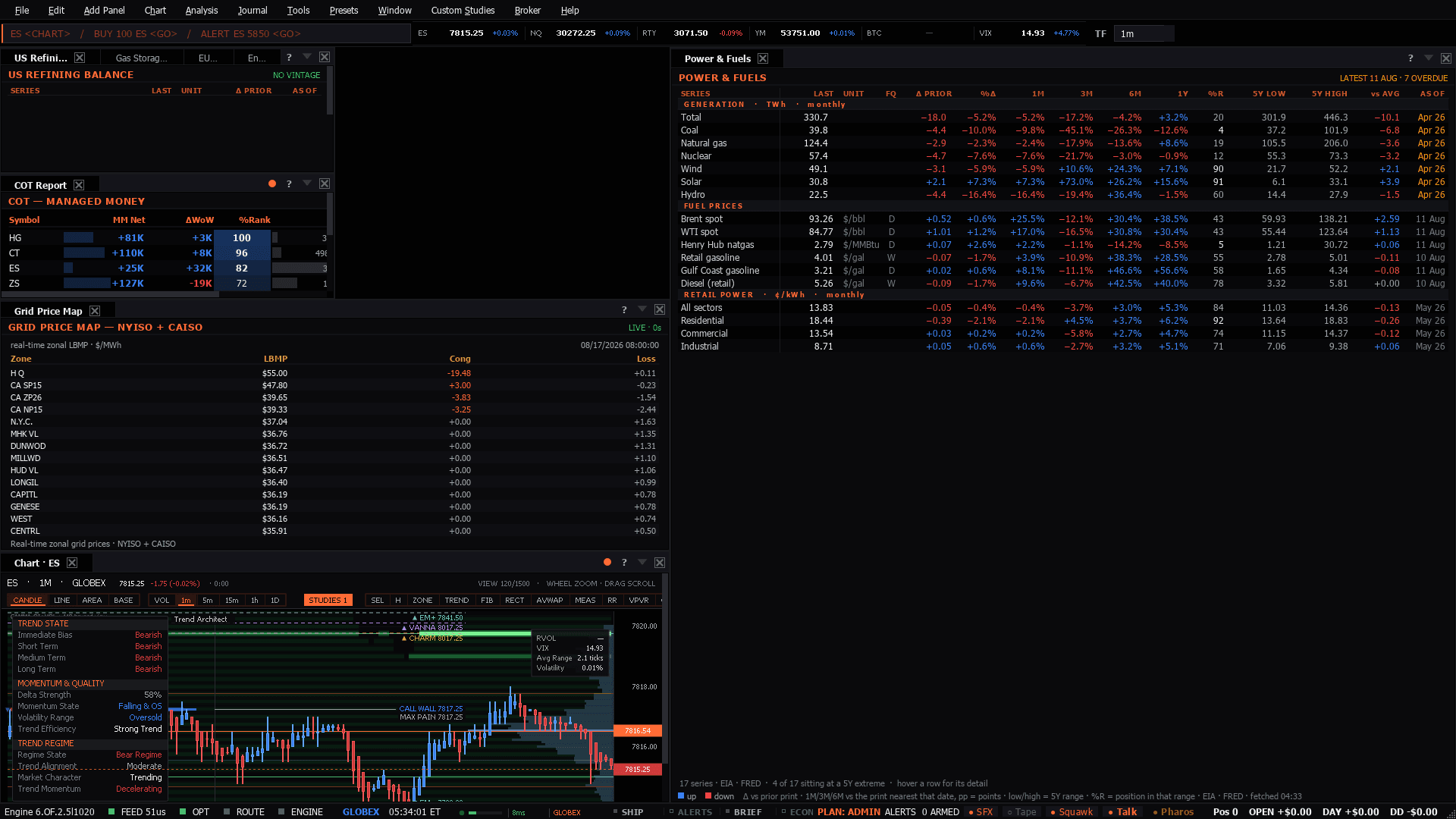The height and width of the screenshot is (819, 1456).
Task: Click the ES <CHART> command
Action: (40, 33)
